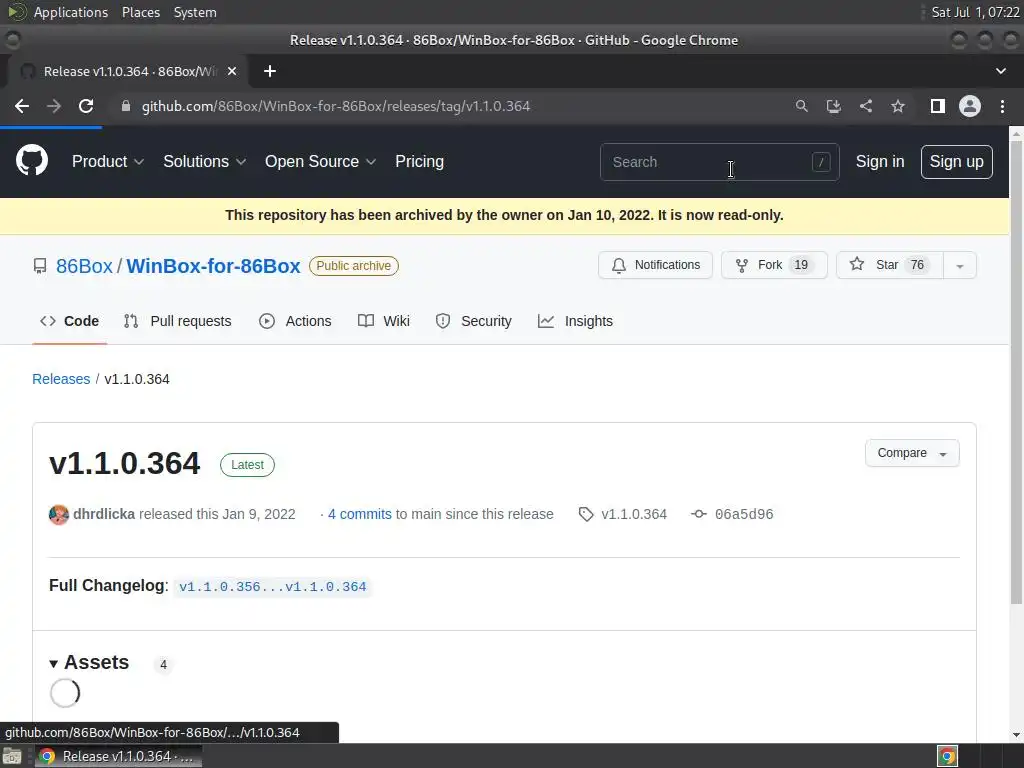Click the Latest release badge
Screen dimensions: 1024x768
tap(248, 465)
